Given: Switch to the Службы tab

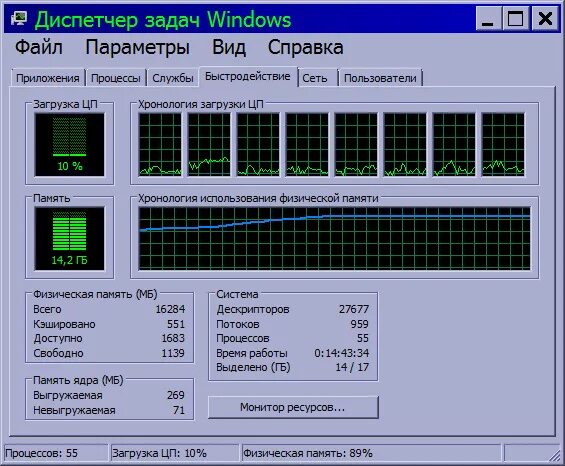Looking at the screenshot, I should [173, 78].
